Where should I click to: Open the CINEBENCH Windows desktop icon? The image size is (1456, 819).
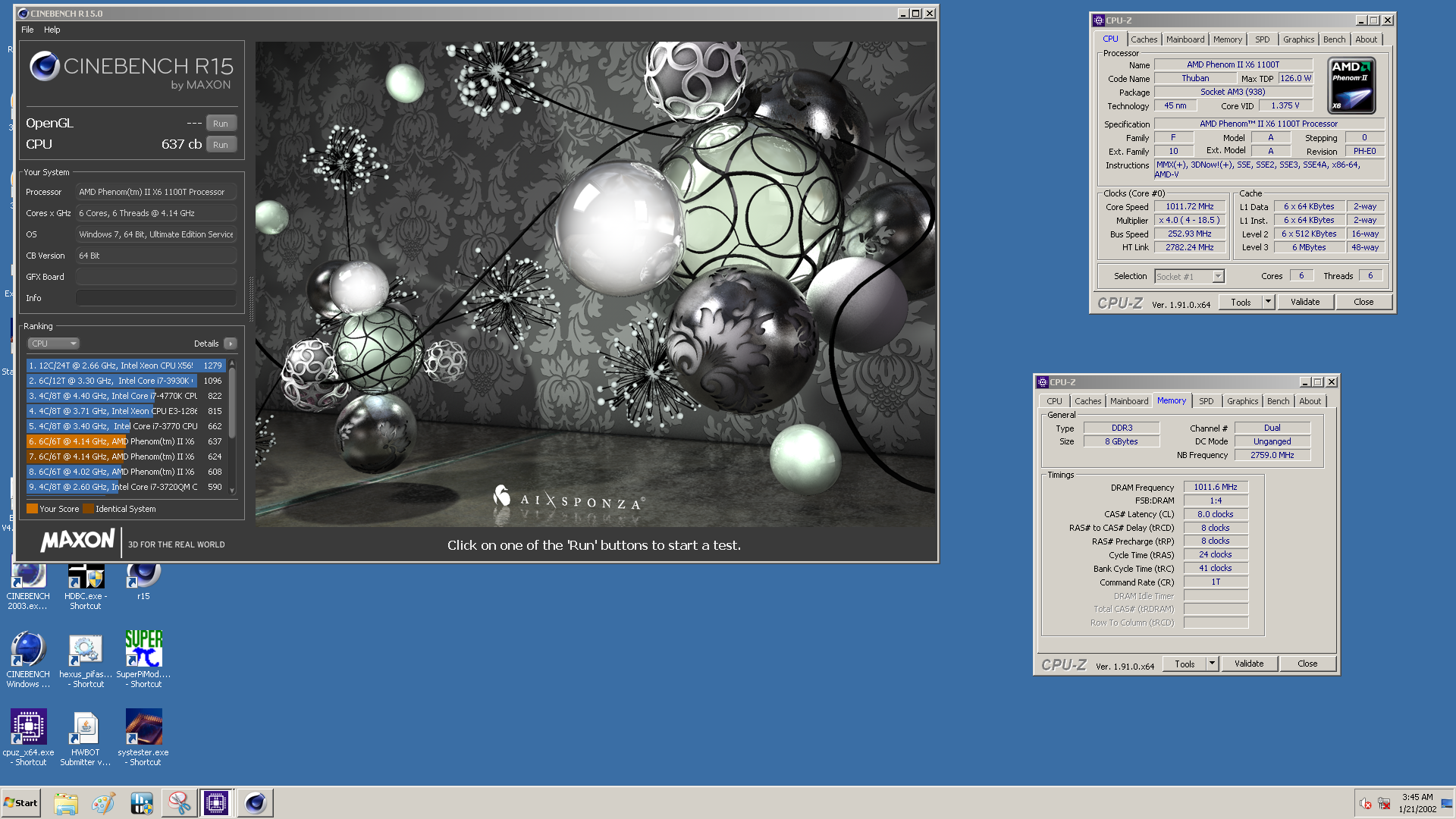click(x=28, y=660)
